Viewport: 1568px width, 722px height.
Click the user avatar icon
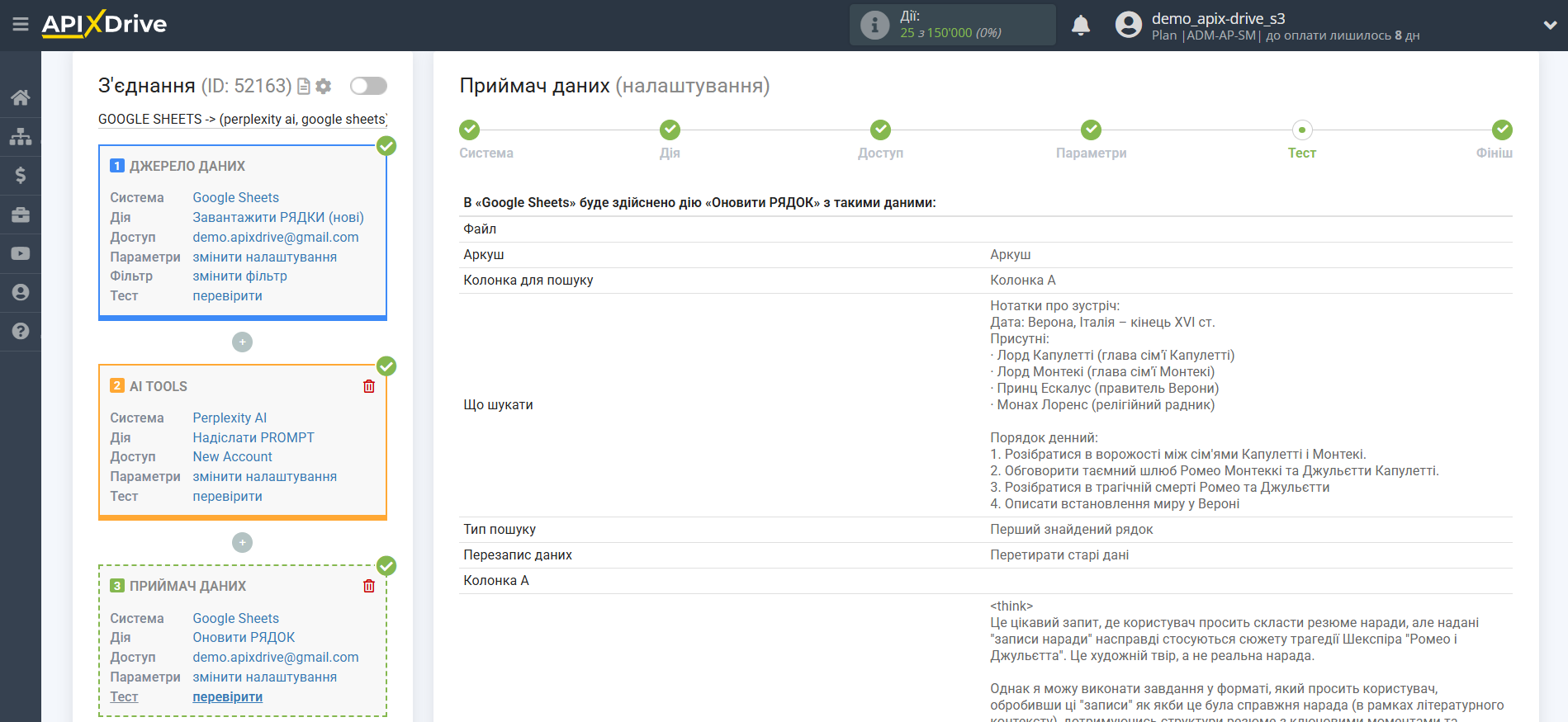(x=1128, y=25)
